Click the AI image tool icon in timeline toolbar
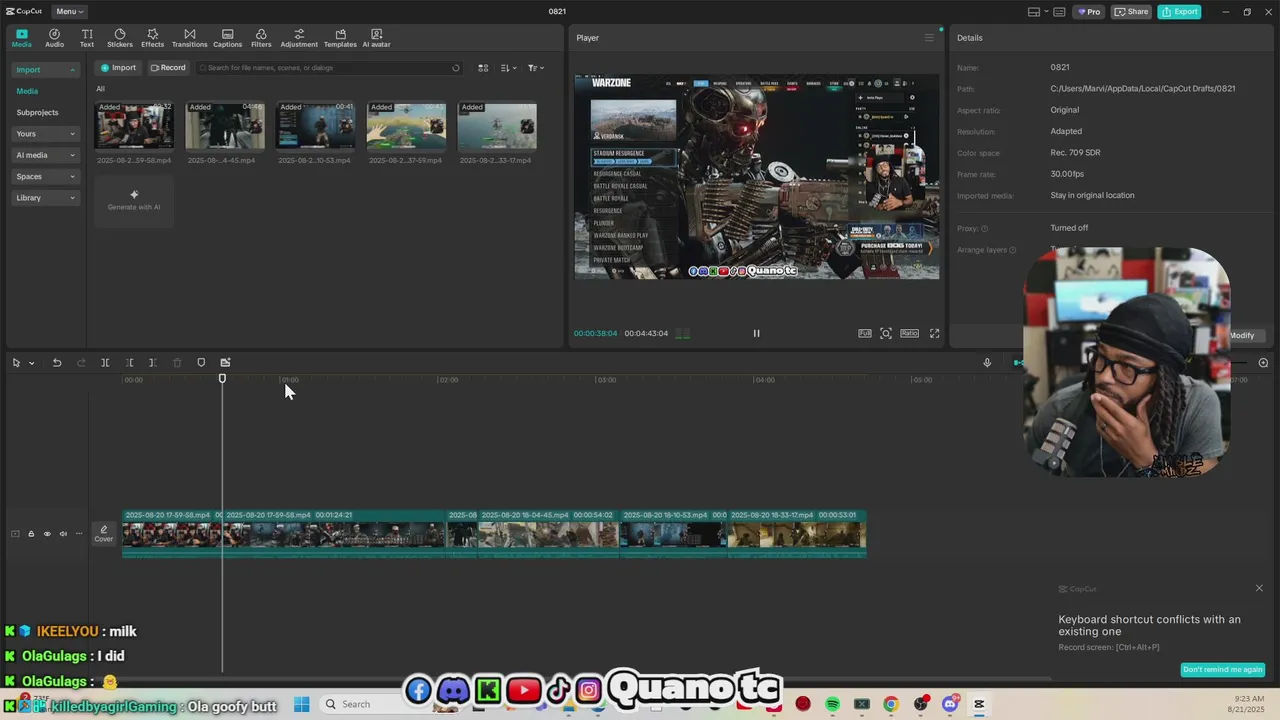Image resolution: width=1280 pixels, height=720 pixels. coord(225,363)
